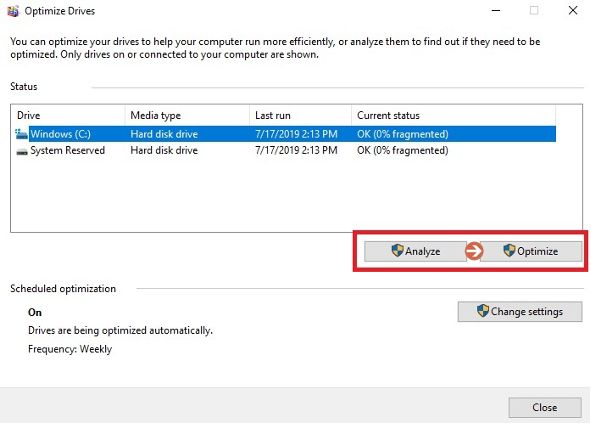
Task: Click the 'Frequency: Weekly' text
Action: pyautogui.click(x=70, y=349)
